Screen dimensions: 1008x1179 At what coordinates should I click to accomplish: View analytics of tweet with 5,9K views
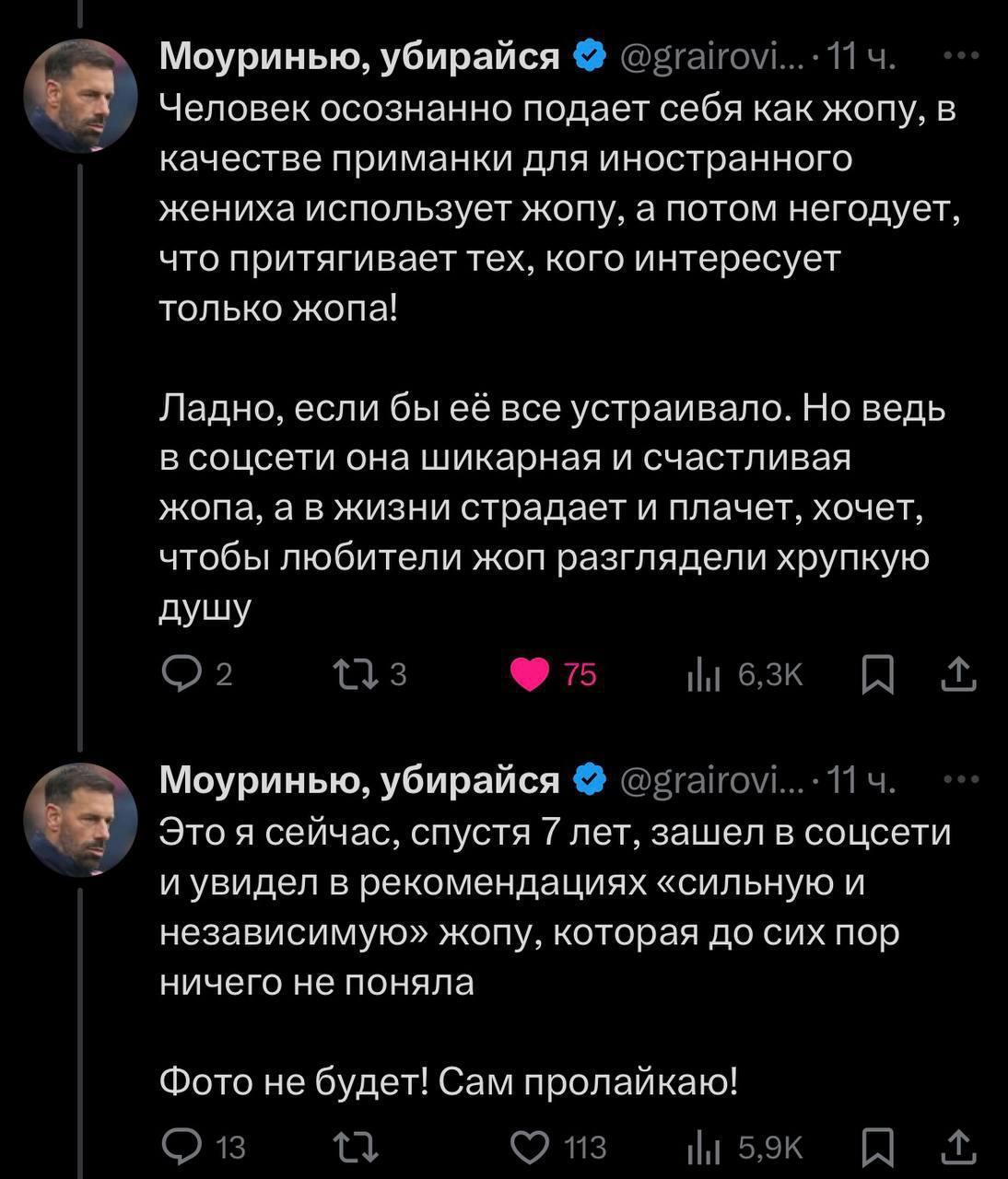coord(703,1147)
